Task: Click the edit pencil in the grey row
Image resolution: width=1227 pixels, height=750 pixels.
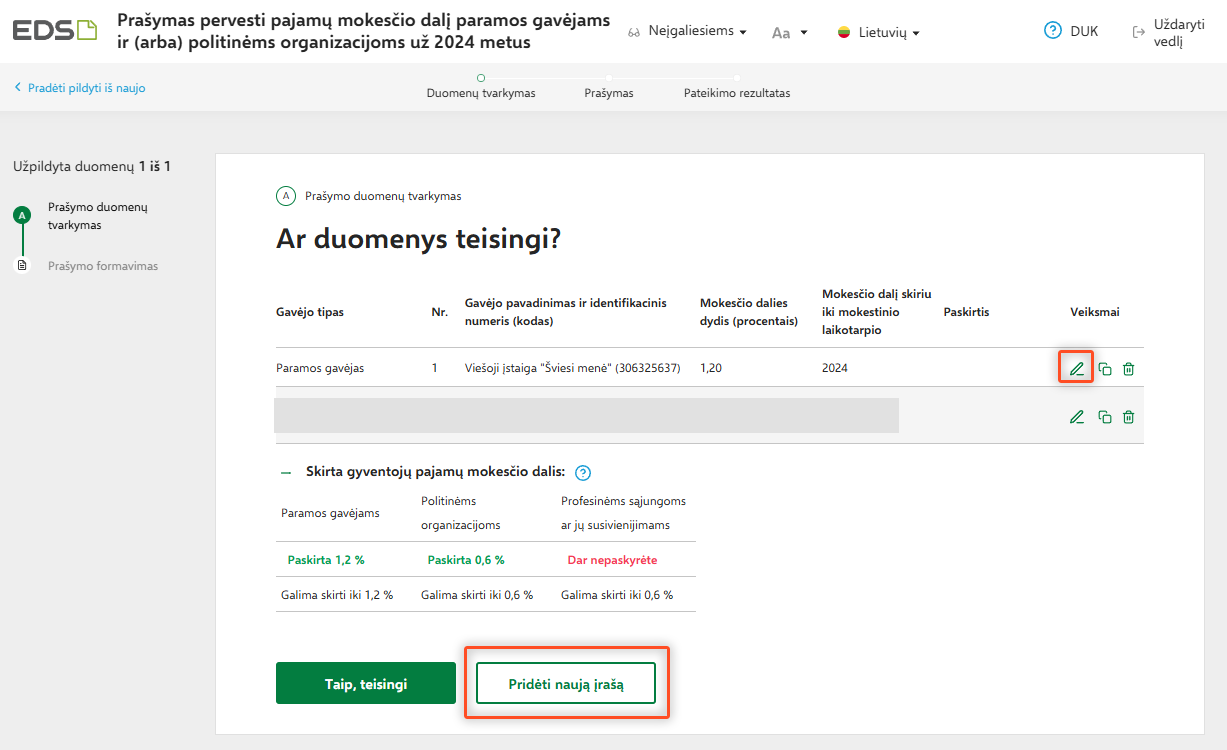Action: coord(1076,417)
